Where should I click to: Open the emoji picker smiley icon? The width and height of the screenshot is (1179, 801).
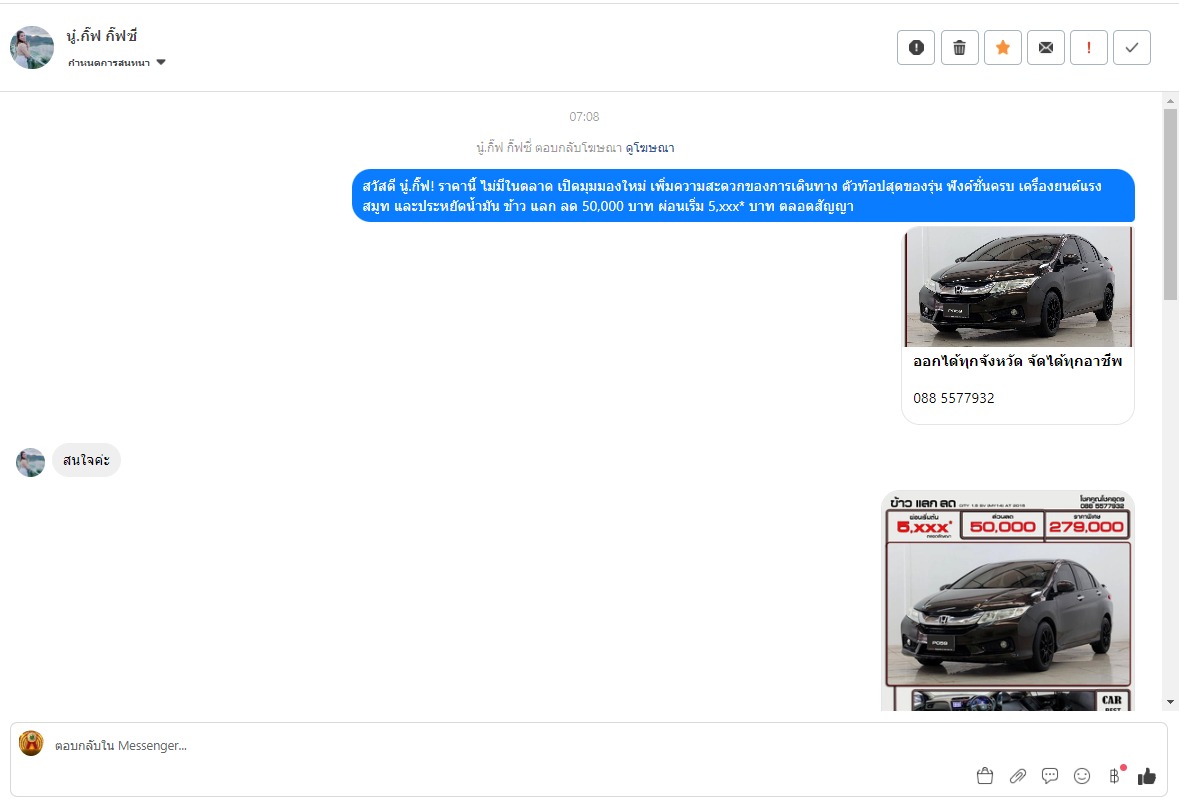pyautogui.click(x=1082, y=776)
